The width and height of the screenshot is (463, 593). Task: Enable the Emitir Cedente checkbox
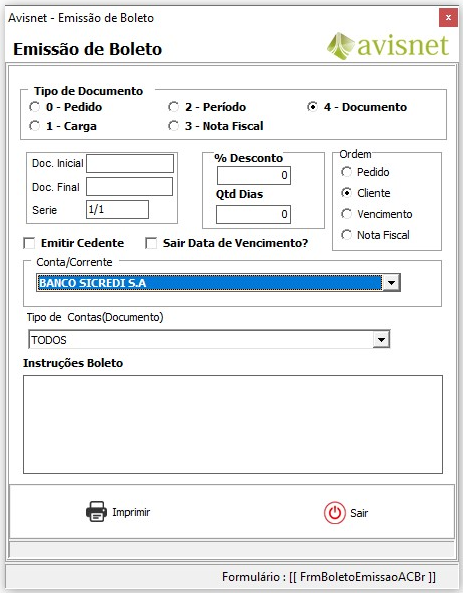click(29, 243)
